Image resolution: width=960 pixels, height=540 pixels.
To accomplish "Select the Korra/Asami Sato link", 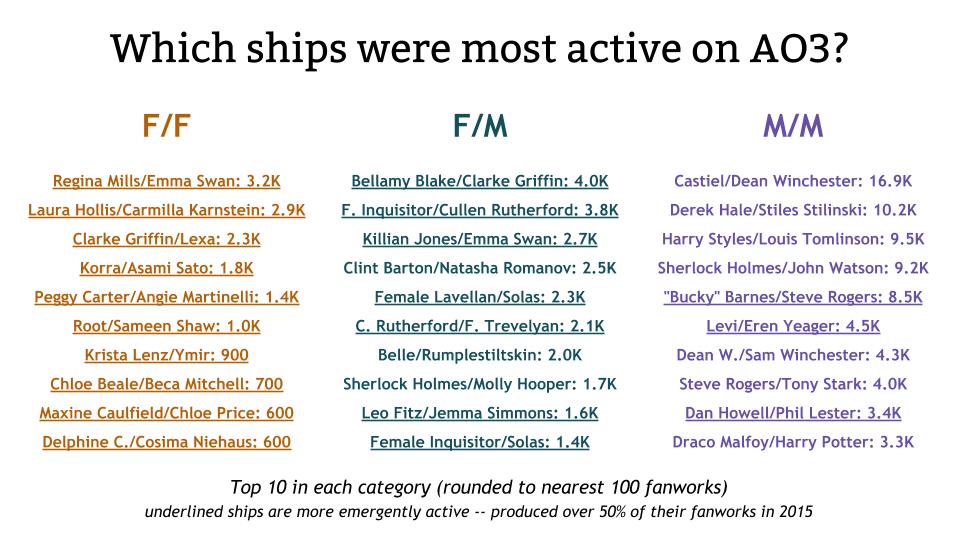I will coord(167,268).
